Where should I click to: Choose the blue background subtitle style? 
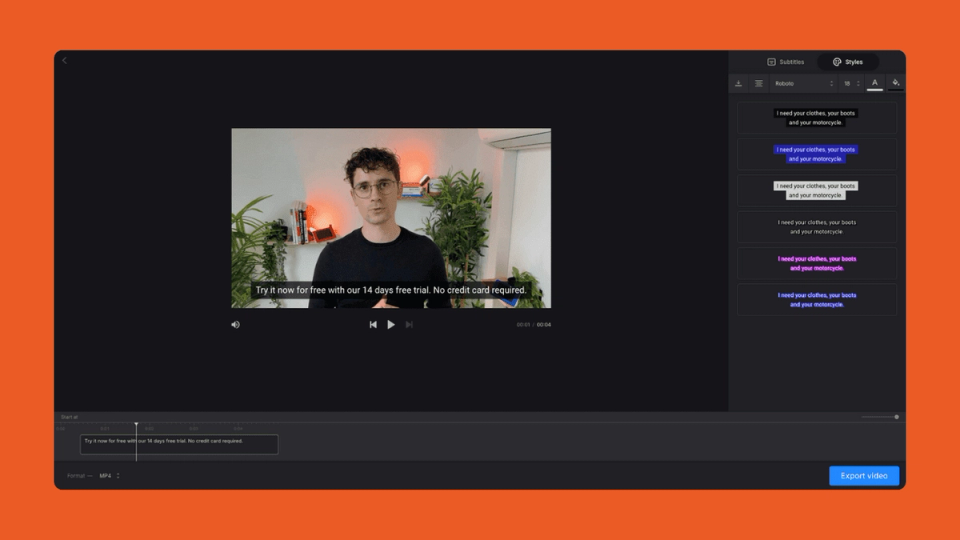[x=817, y=154]
